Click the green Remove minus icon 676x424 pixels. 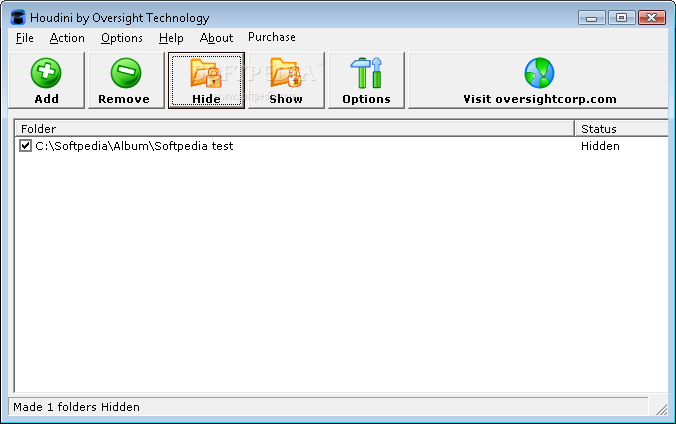pyautogui.click(x=125, y=72)
